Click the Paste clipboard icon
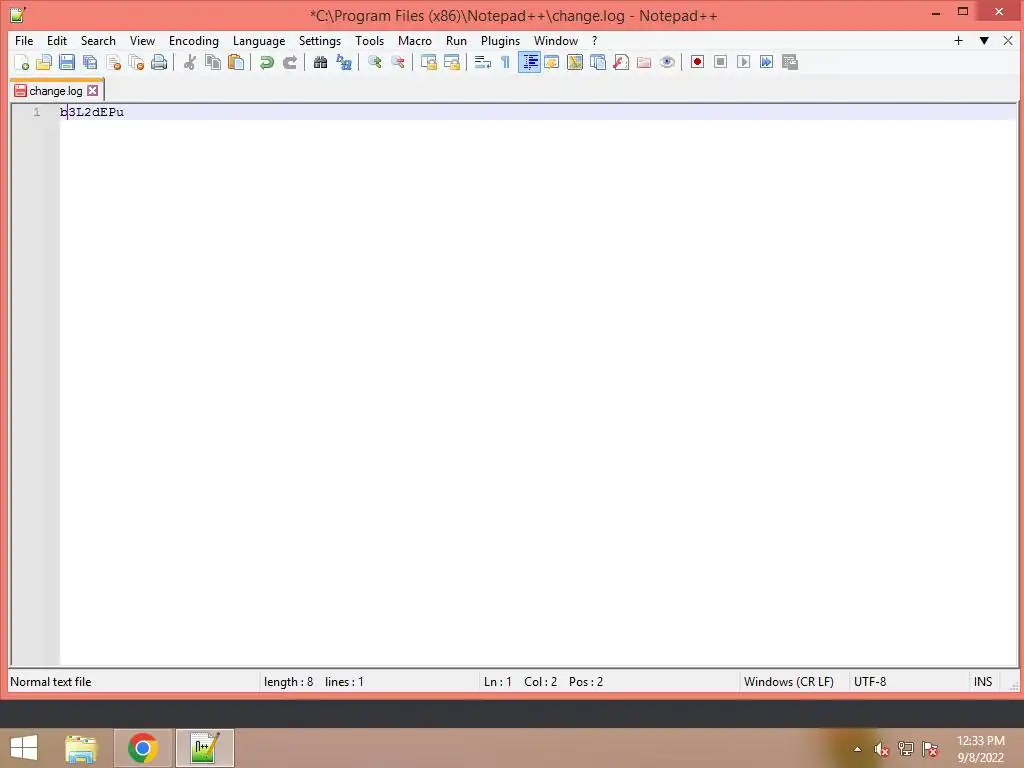 (236, 62)
